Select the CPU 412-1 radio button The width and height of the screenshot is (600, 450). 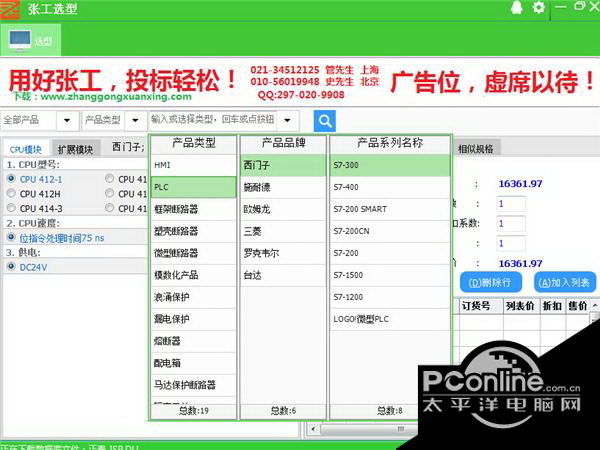(x=11, y=179)
